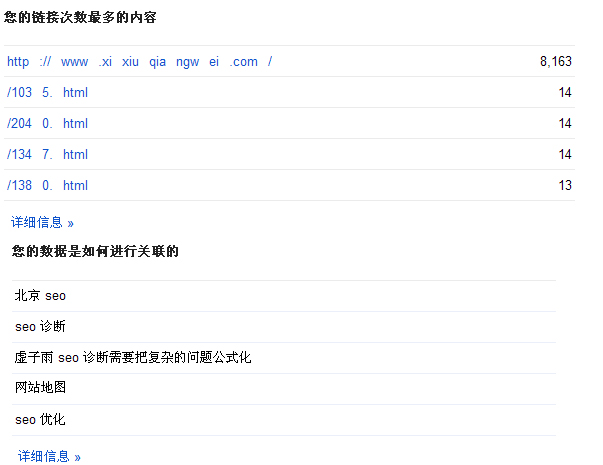Open the /134 7. html page link
603x465 pixels.
[47, 155]
